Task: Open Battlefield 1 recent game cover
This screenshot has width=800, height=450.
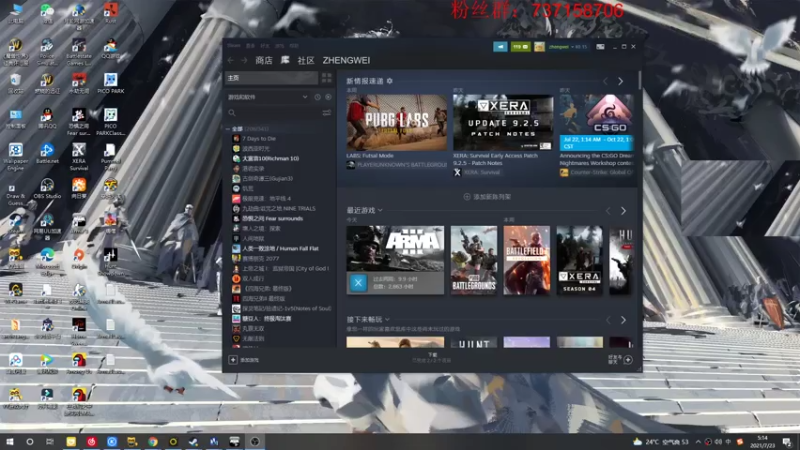Action: click(x=527, y=260)
